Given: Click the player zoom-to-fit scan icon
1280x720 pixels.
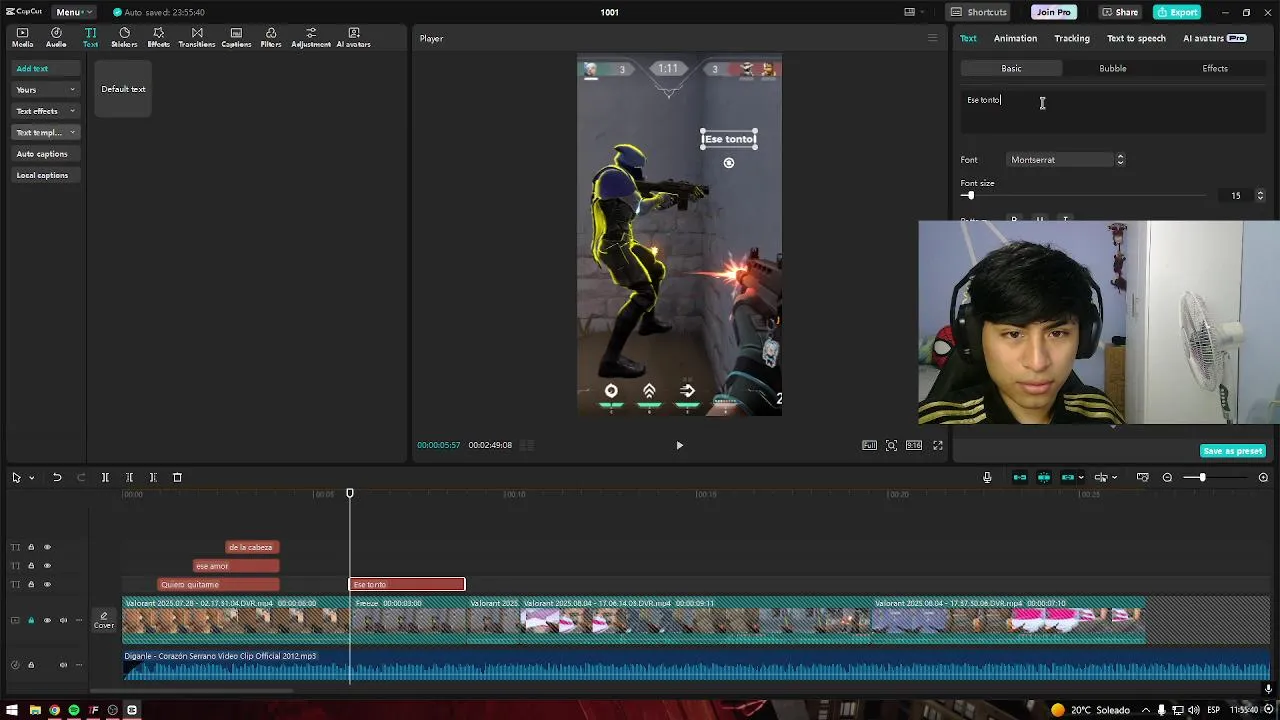Looking at the screenshot, I should [x=891, y=445].
